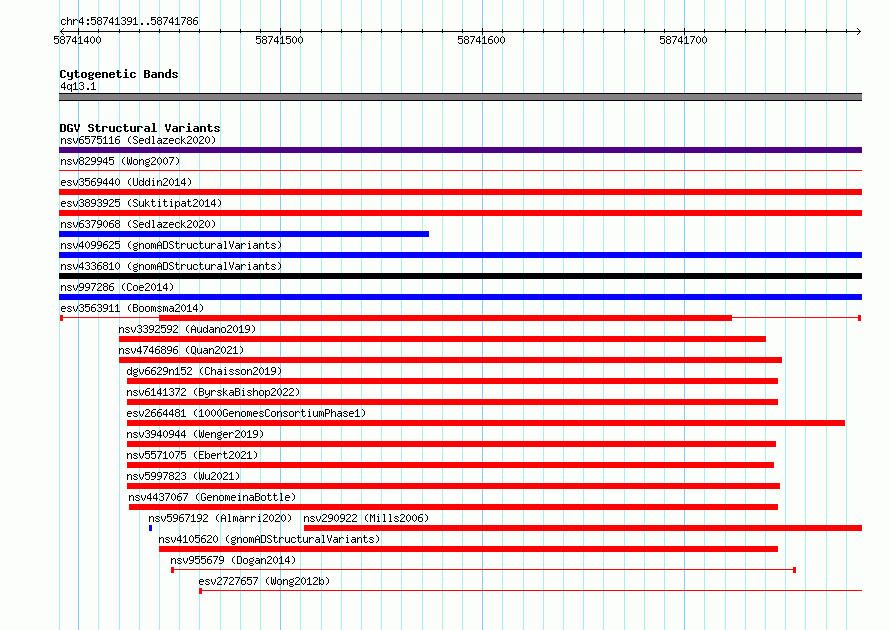The image size is (890, 630).
Task: Click the thin red esv2727657 line
Action: coord(531,591)
